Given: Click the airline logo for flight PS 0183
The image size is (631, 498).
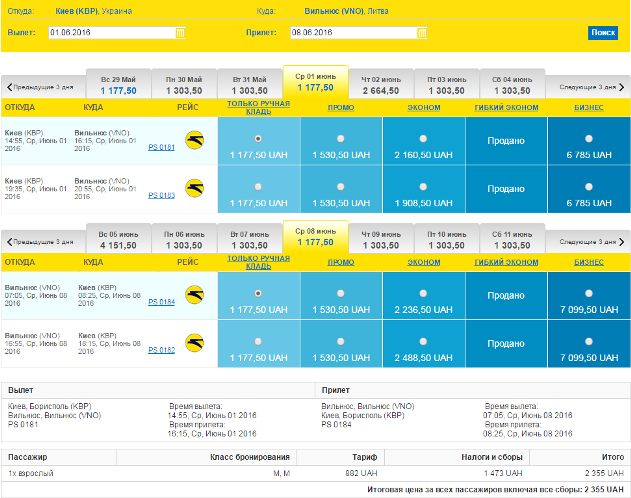Looking at the screenshot, I should click(194, 186).
